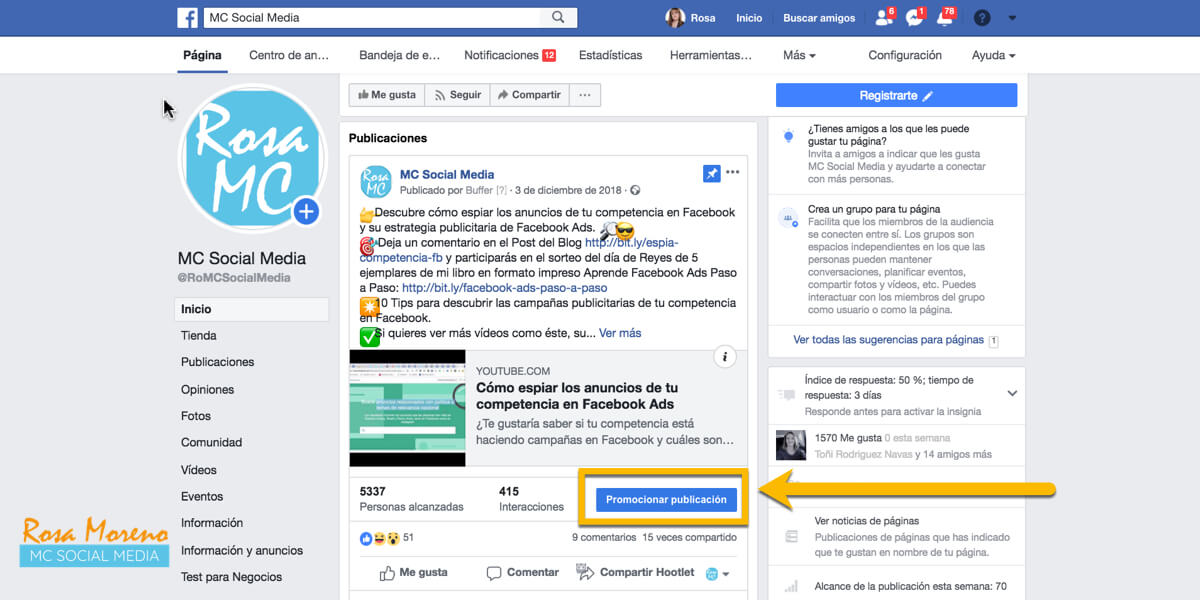
Task: Open the page's three-dot more actions button
Action: (x=585, y=95)
